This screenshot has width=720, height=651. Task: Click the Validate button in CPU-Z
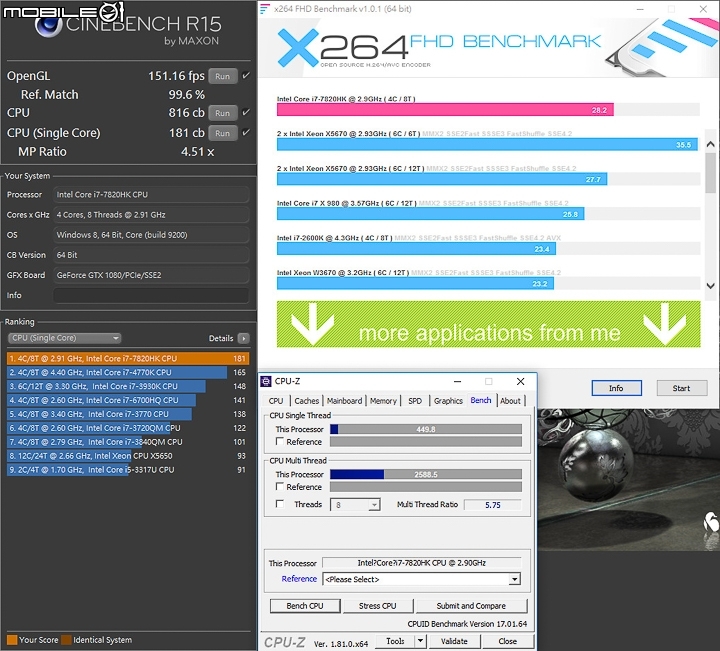454,641
